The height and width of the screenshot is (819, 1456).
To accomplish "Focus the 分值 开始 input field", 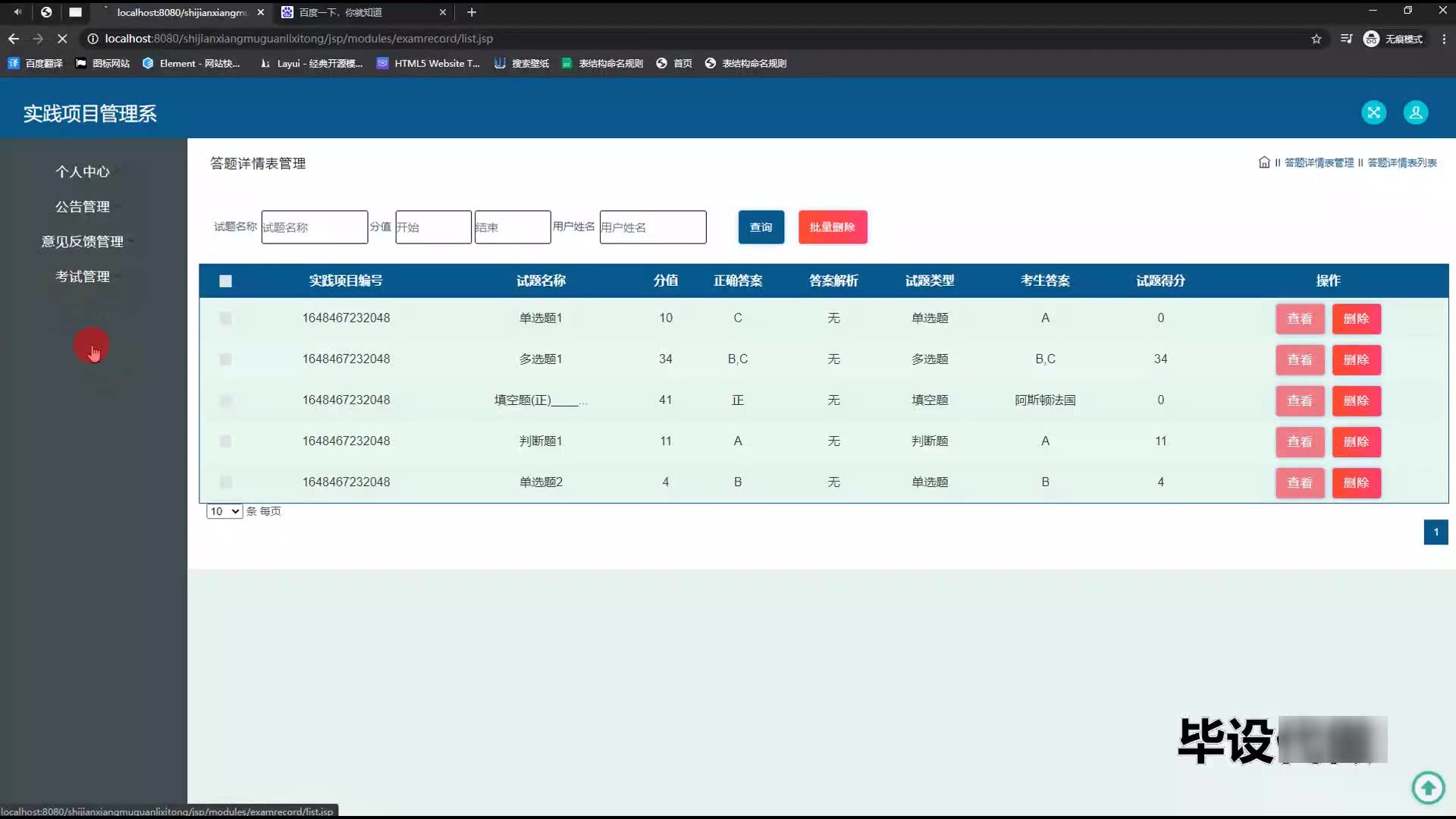I will coord(433,227).
